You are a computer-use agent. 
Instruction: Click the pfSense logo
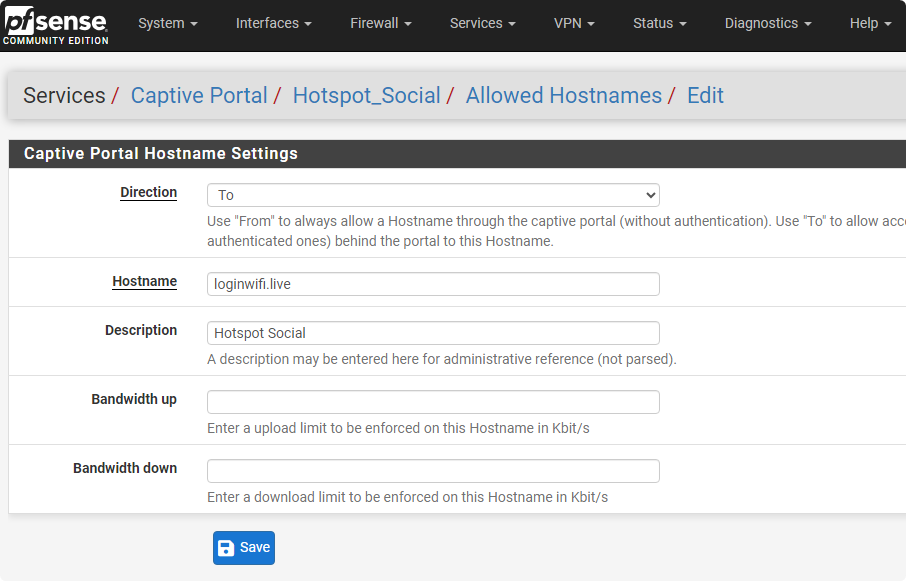(x=55, y=25)
